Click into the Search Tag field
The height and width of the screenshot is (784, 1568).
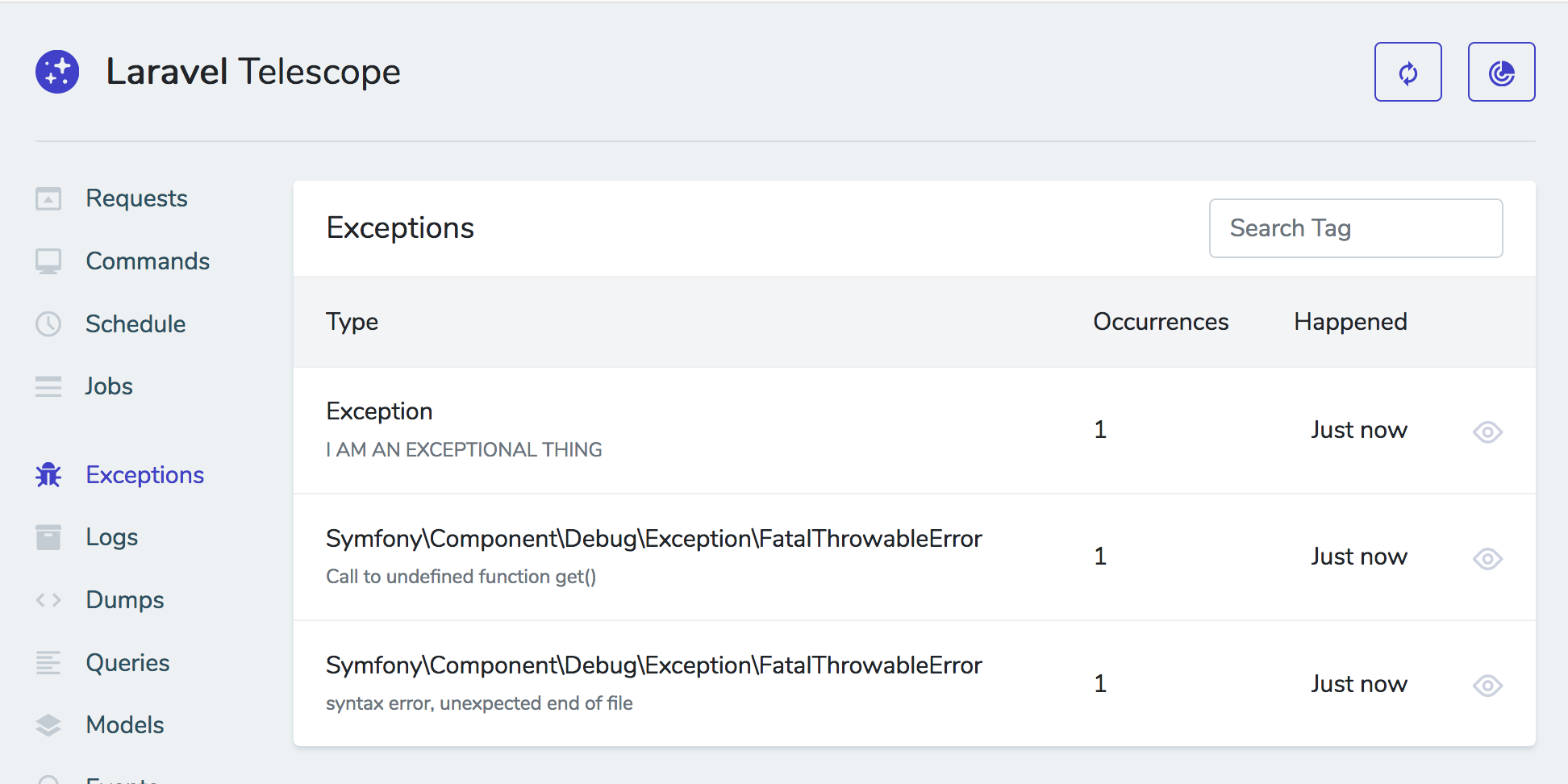[x=1355, y=228]
